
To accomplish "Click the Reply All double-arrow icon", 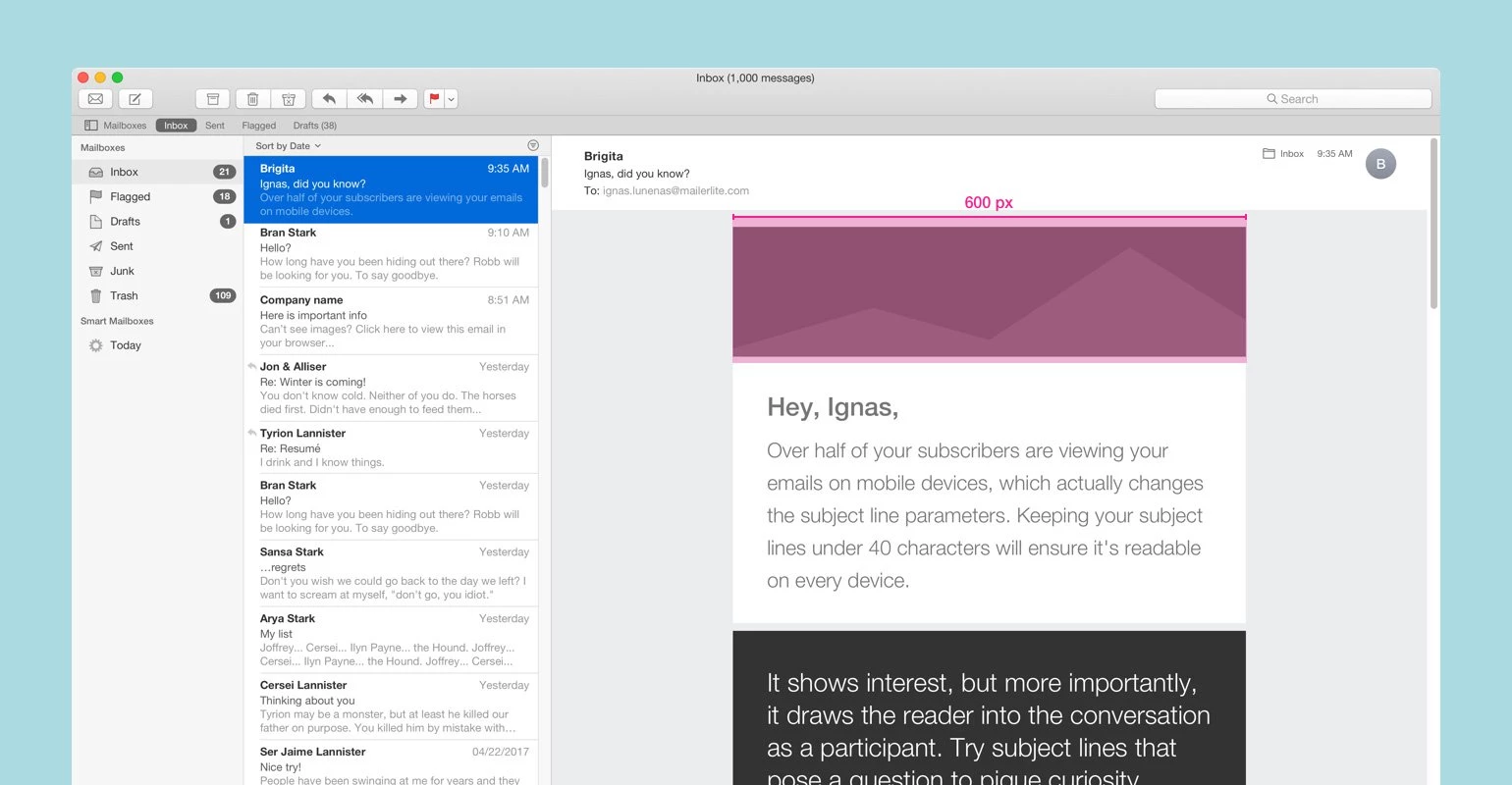I will (x=364, y=99).
